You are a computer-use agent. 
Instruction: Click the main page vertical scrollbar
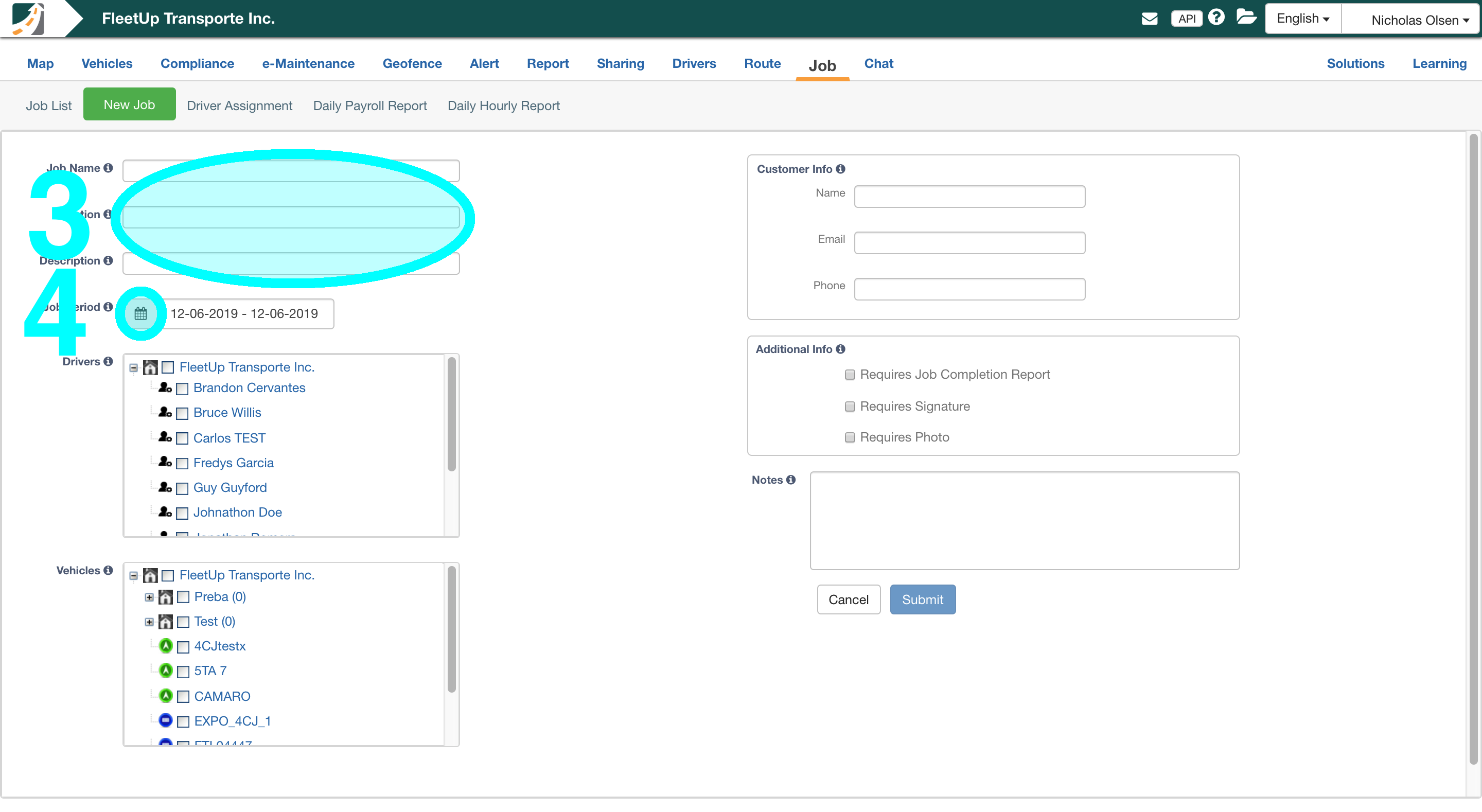pos(1473,449)
